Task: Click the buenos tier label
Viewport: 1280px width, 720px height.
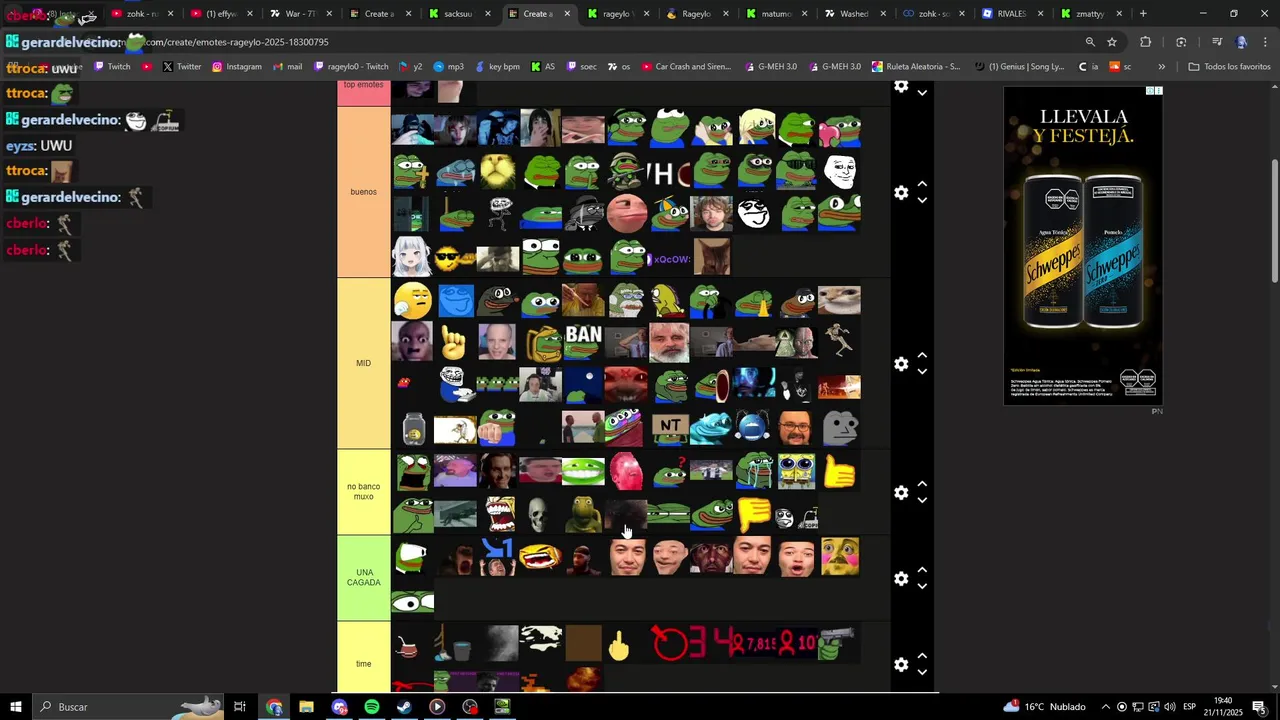Action: click(363, 192)
